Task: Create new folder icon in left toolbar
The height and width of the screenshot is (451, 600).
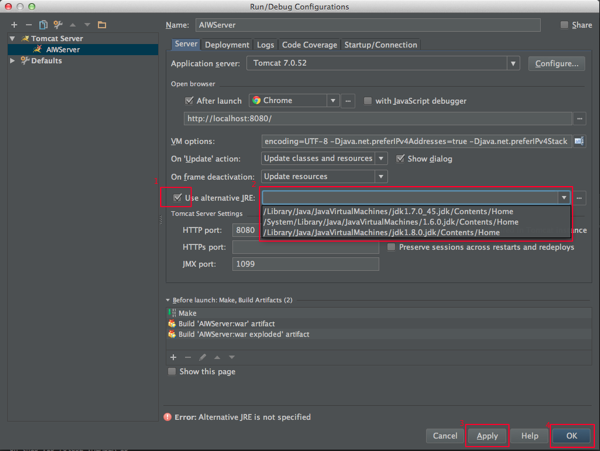Action: pos(102,25)
